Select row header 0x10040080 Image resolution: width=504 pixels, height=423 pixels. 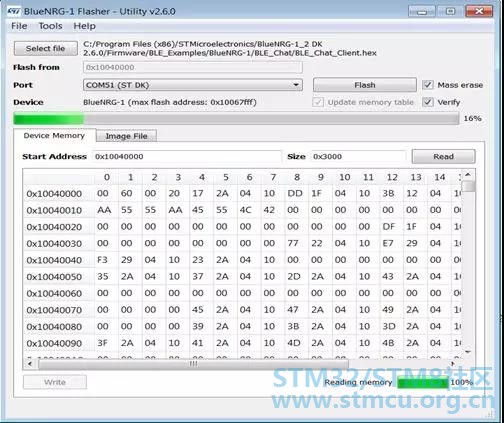[x=58, y=327]
